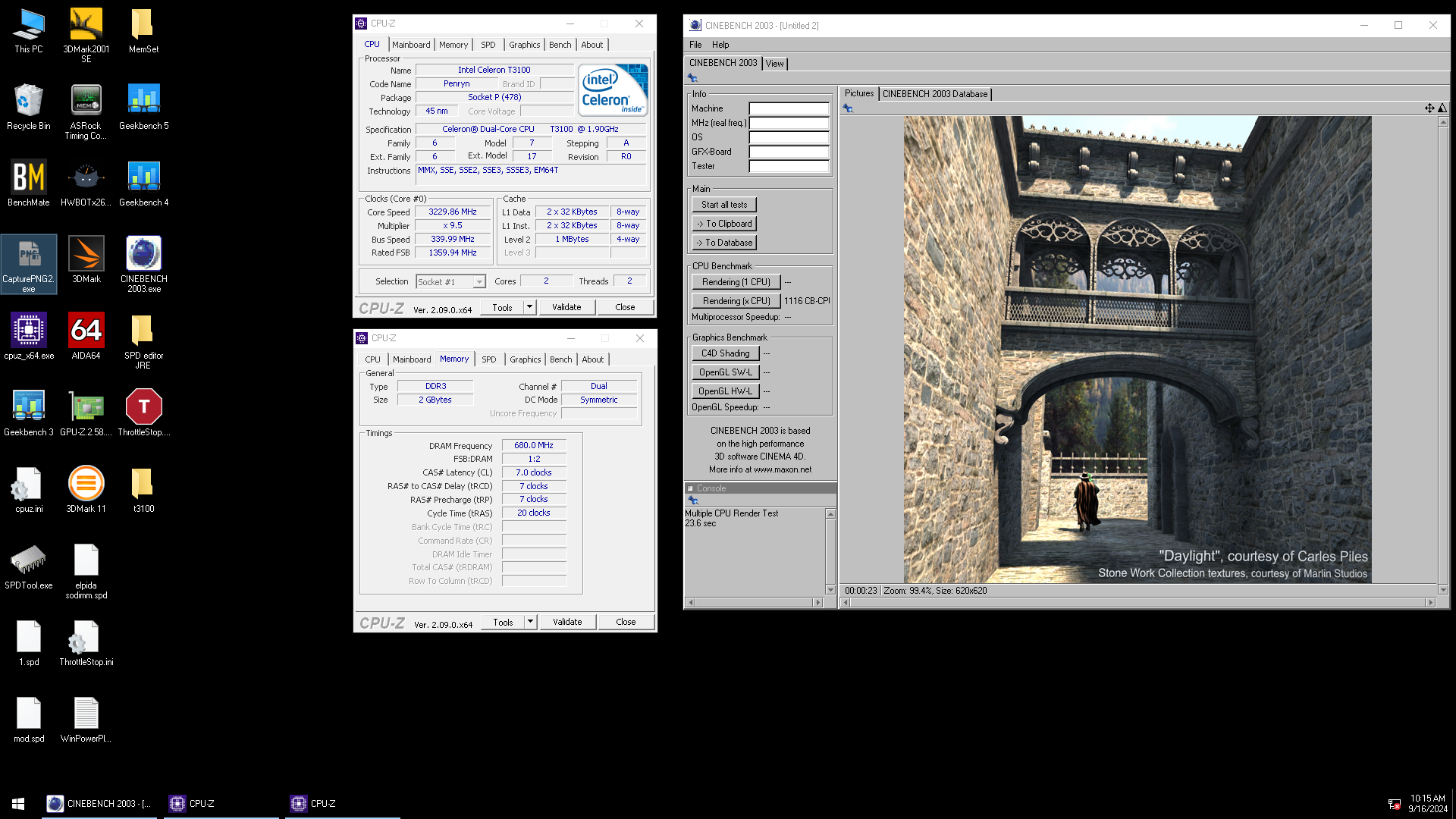Launch Geekbench 3 desktop icon

[29, 413]
